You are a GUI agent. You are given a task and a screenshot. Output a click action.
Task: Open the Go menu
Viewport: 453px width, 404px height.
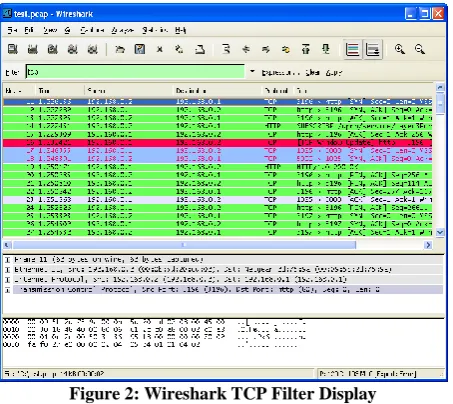tap(67, 30)
